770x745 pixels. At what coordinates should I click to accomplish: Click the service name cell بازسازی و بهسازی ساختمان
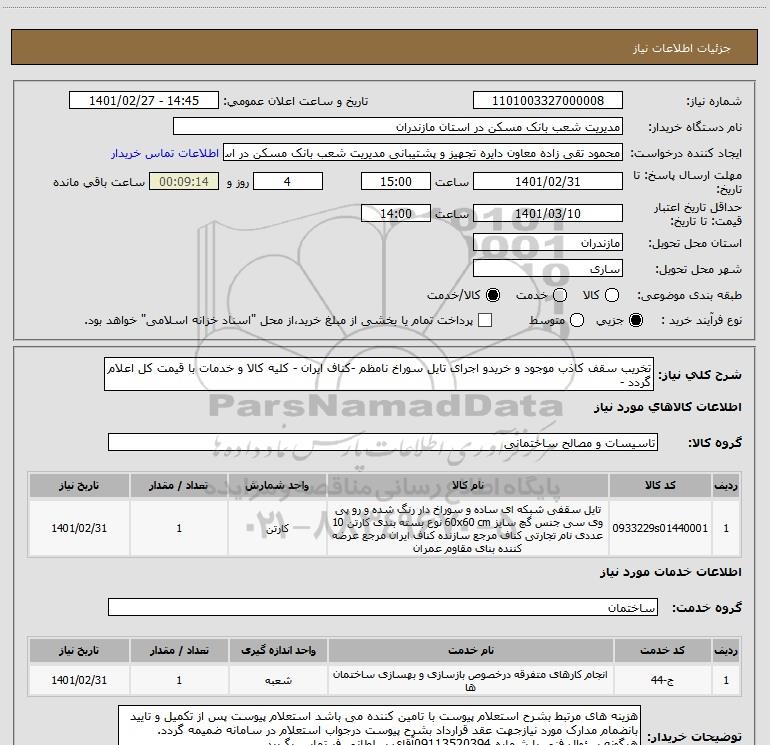click(x=470, y=680)
